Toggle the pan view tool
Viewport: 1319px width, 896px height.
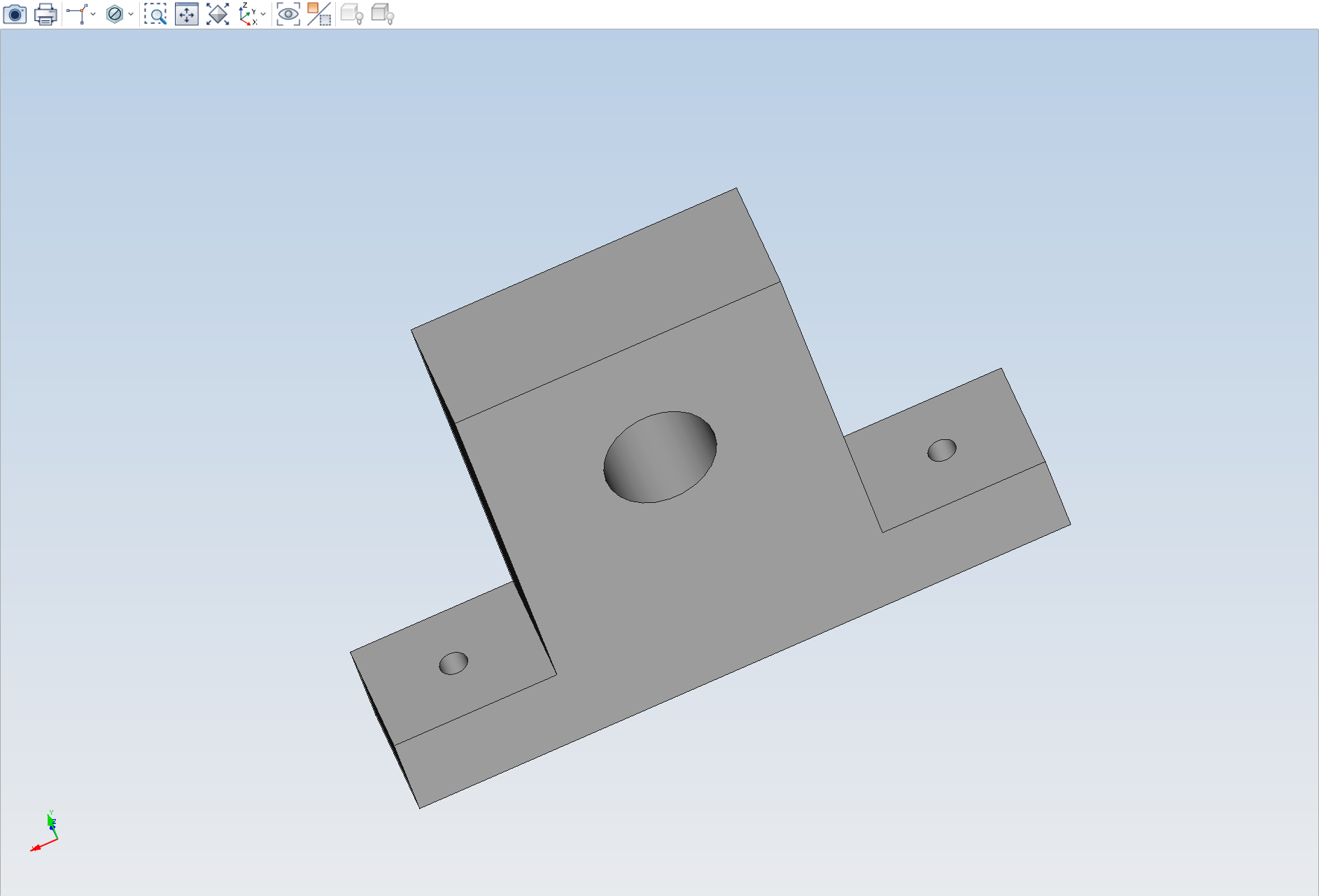(x=187, y=14)
